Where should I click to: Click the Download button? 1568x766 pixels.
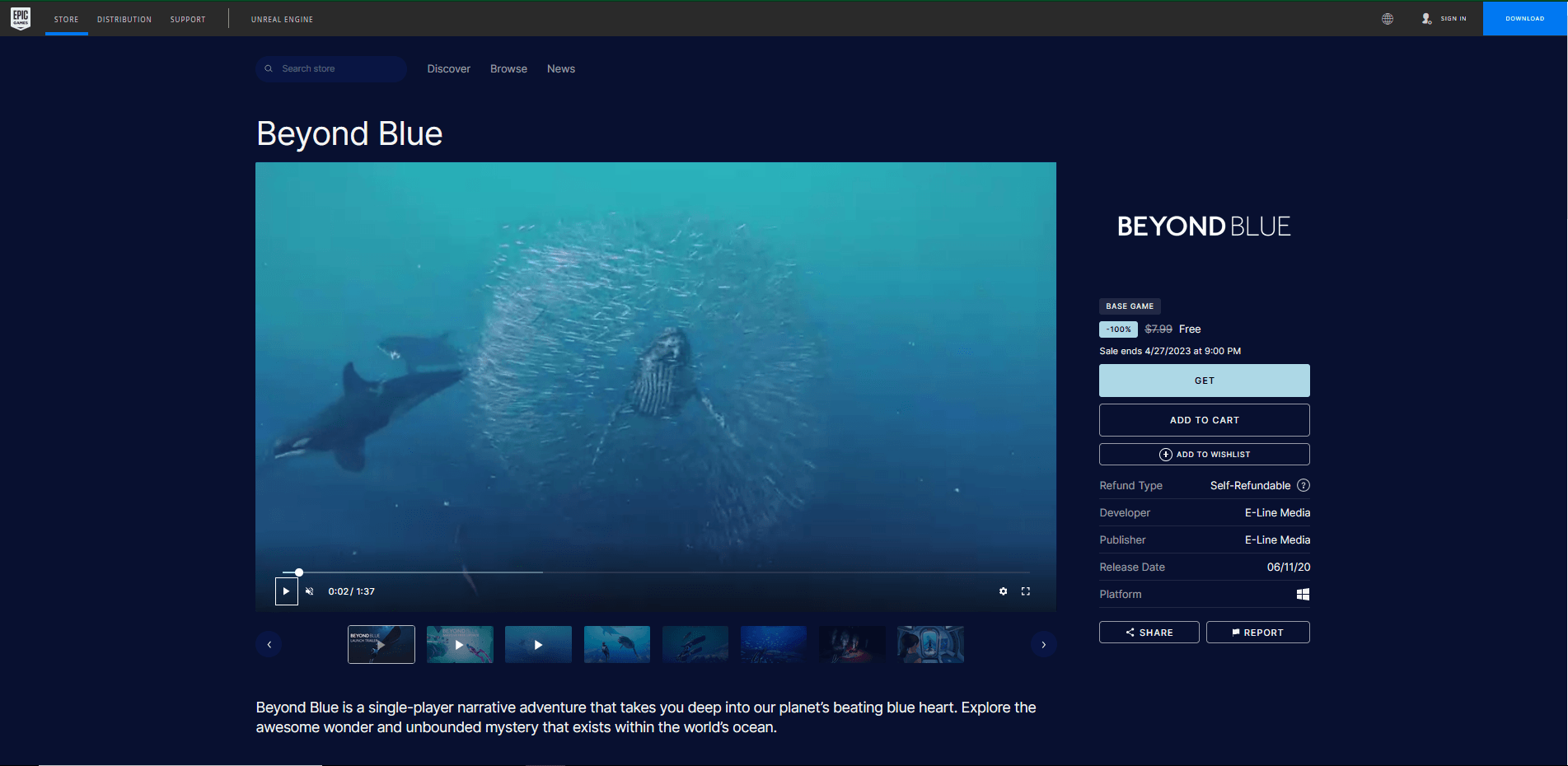tap(1525, 18)
